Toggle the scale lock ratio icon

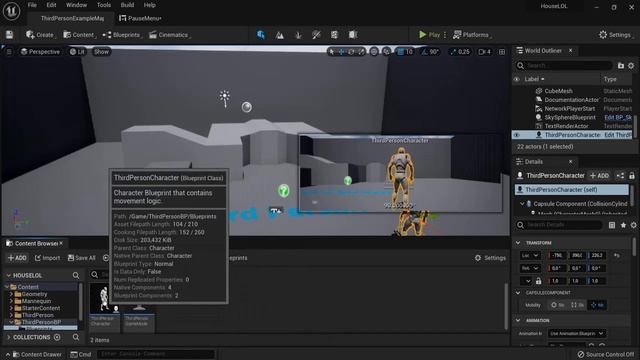pos(538,281)
